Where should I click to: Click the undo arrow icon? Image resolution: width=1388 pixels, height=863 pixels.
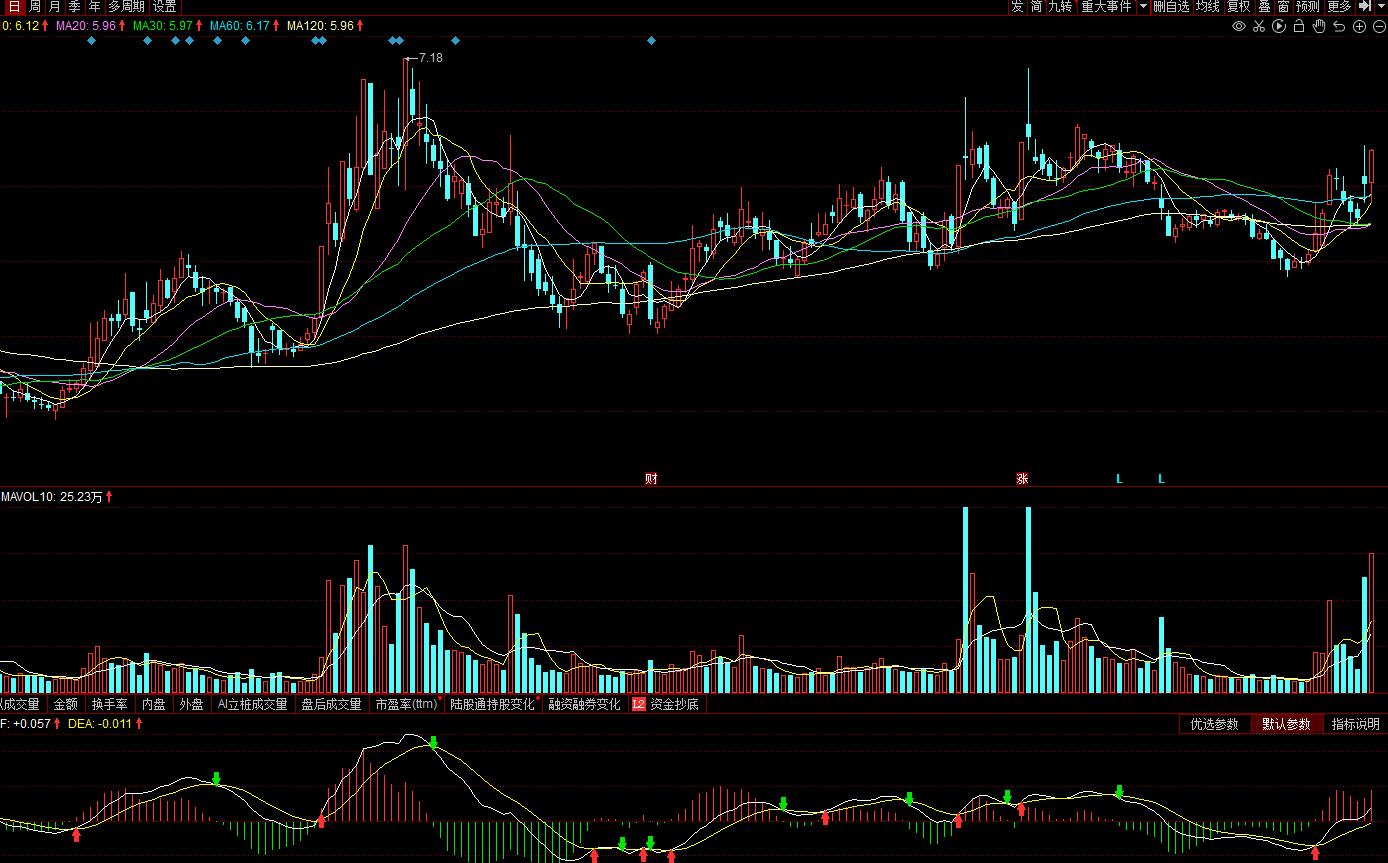pyautogui.click(x=1339, y=26)
